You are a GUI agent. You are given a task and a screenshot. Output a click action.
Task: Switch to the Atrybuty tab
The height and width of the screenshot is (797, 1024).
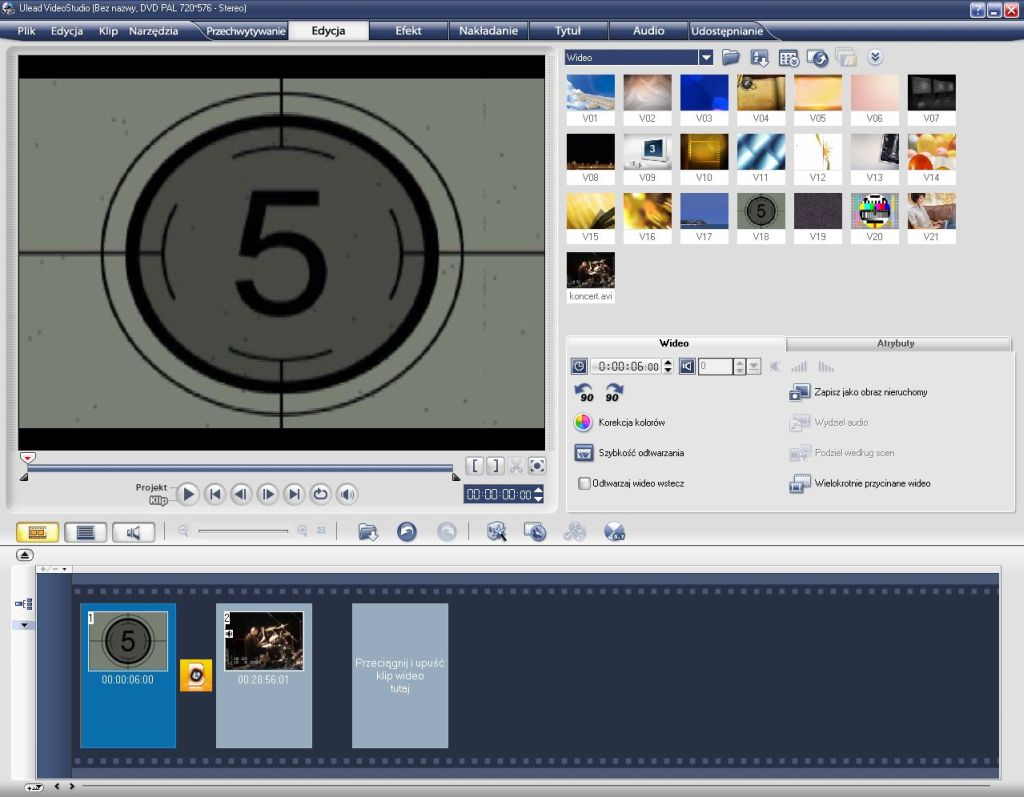point(897,343)
